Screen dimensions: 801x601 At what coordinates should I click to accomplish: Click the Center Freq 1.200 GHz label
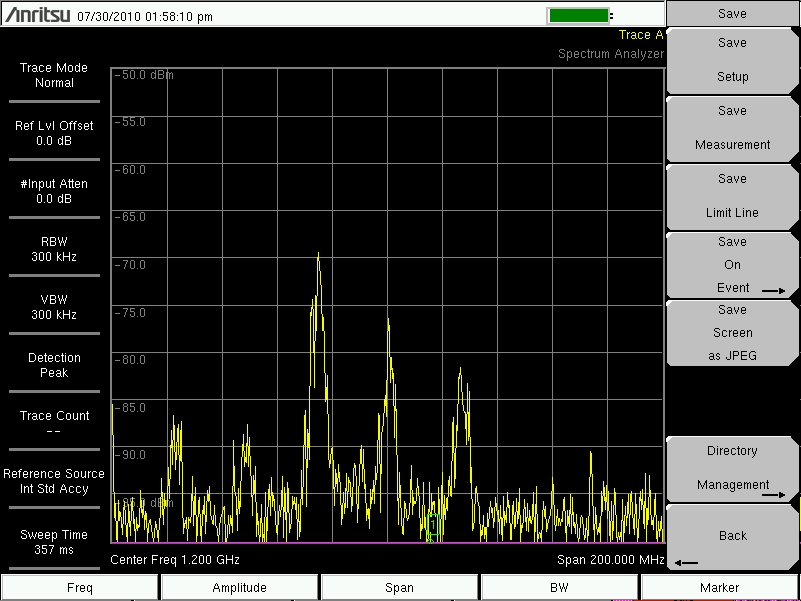click(175, 560)
